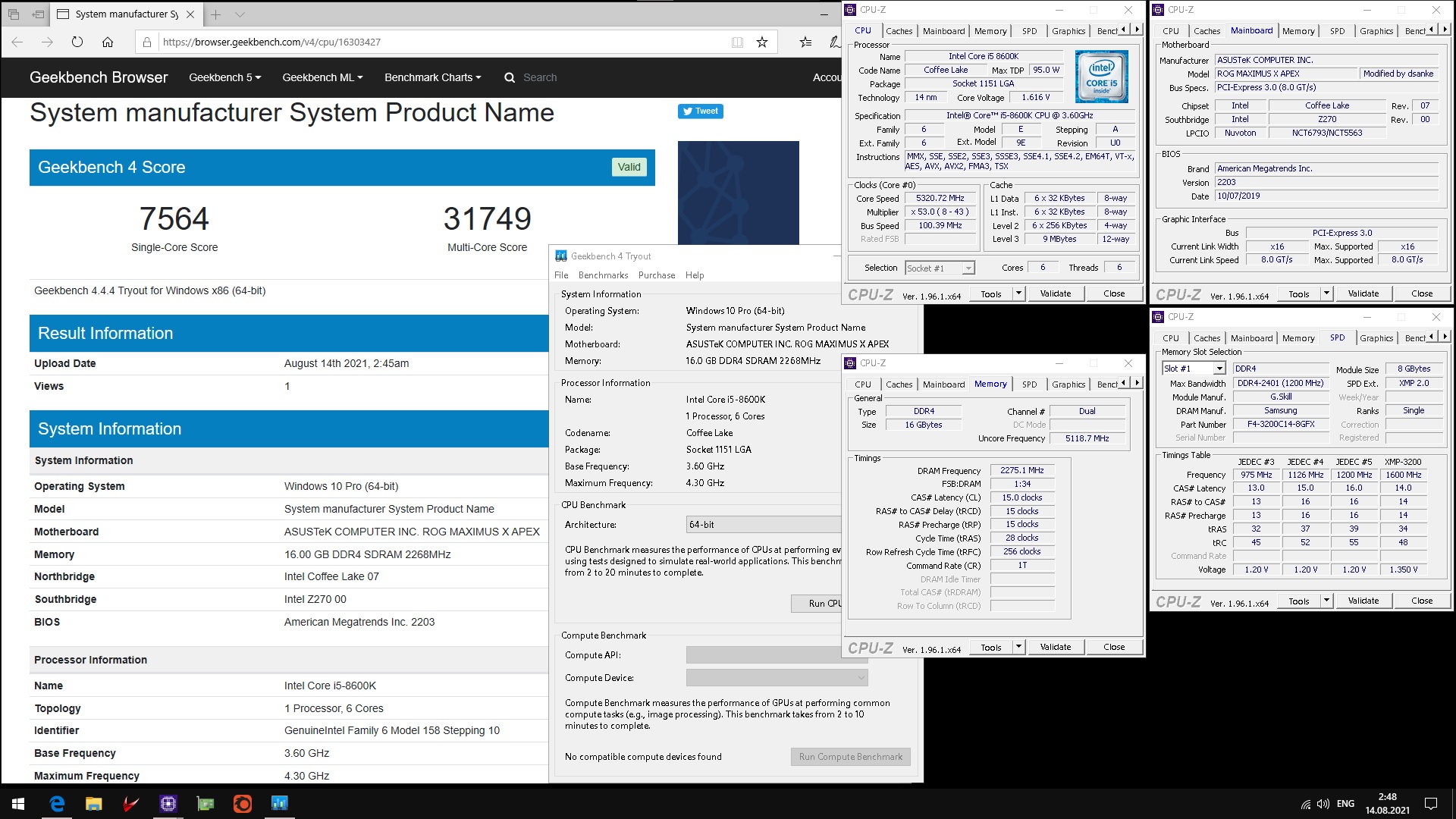Open the Compute Device dropdown
Screen dimensions: 1456x819
point(777,677)
